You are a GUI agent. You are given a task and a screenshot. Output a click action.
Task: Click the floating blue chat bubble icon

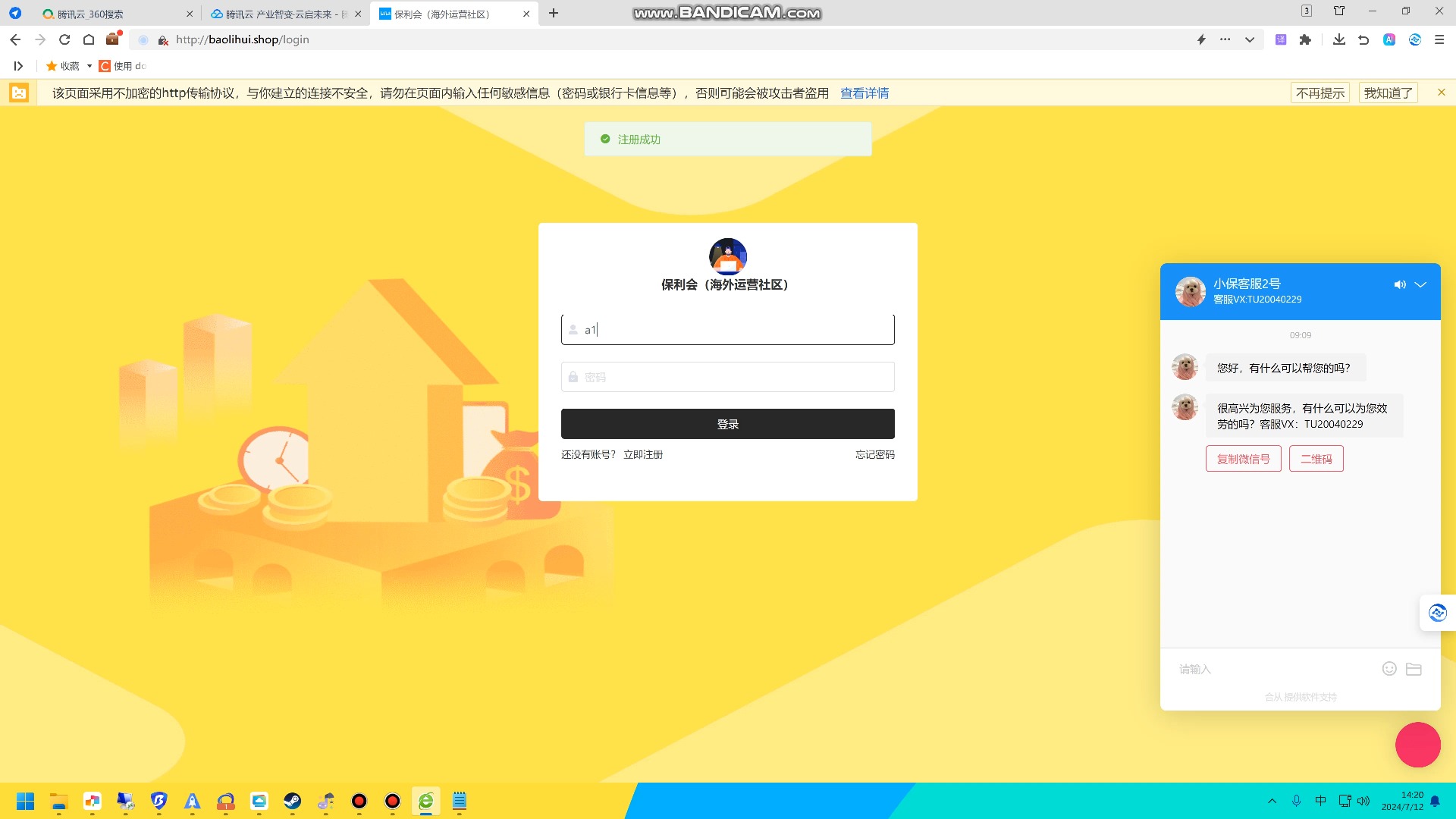(1437, 612)
